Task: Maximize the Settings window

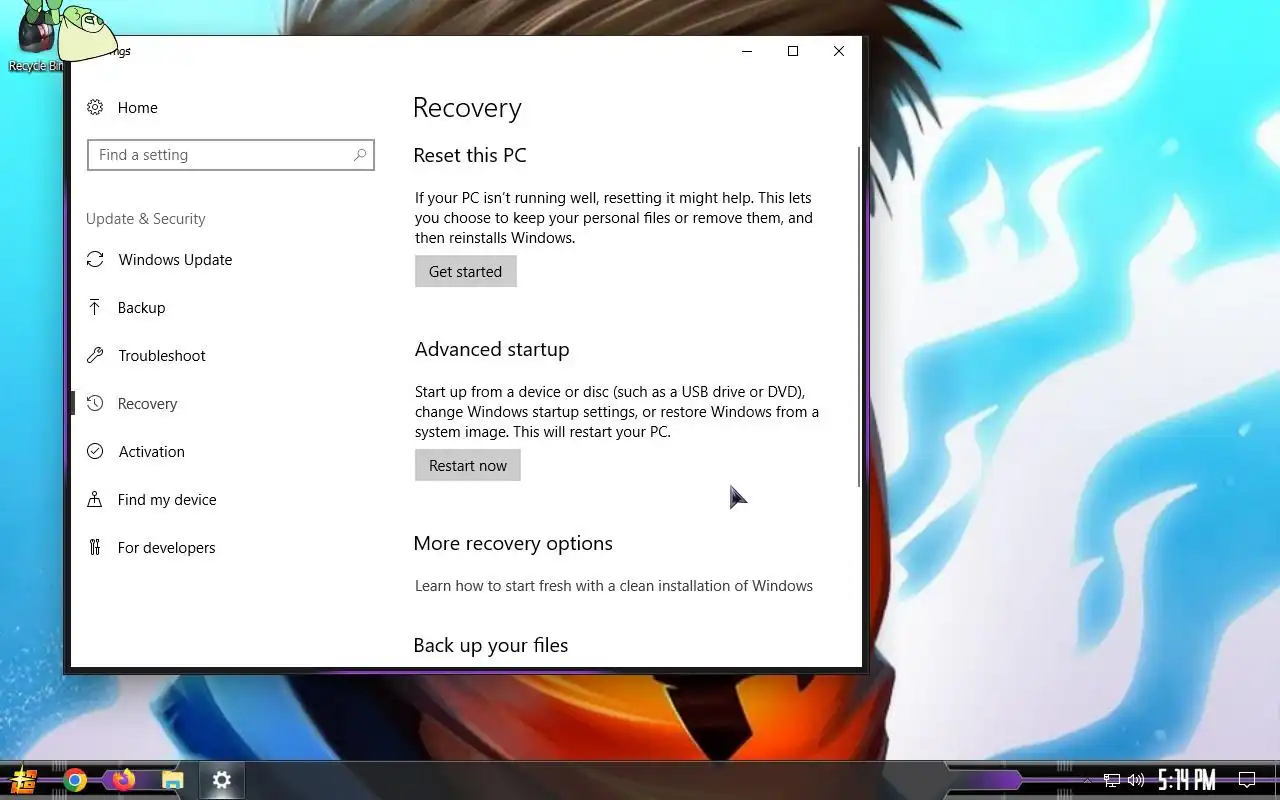Action: 793,51
